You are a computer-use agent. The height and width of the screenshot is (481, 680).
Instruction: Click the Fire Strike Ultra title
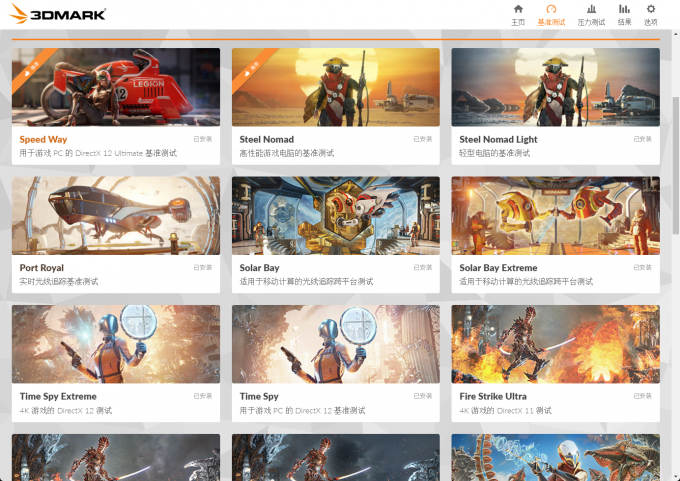[x=493, y=396]
